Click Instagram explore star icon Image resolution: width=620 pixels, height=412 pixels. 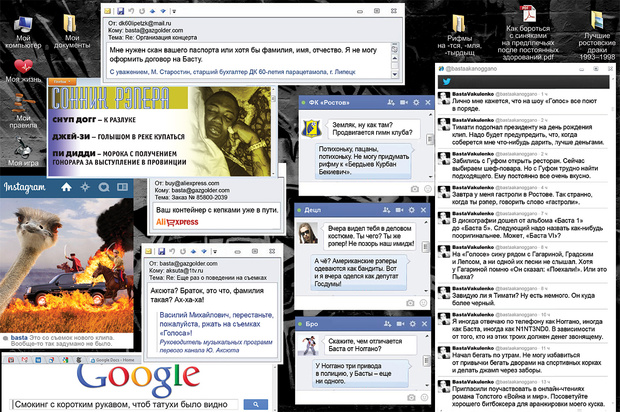(x=85, y=187)
